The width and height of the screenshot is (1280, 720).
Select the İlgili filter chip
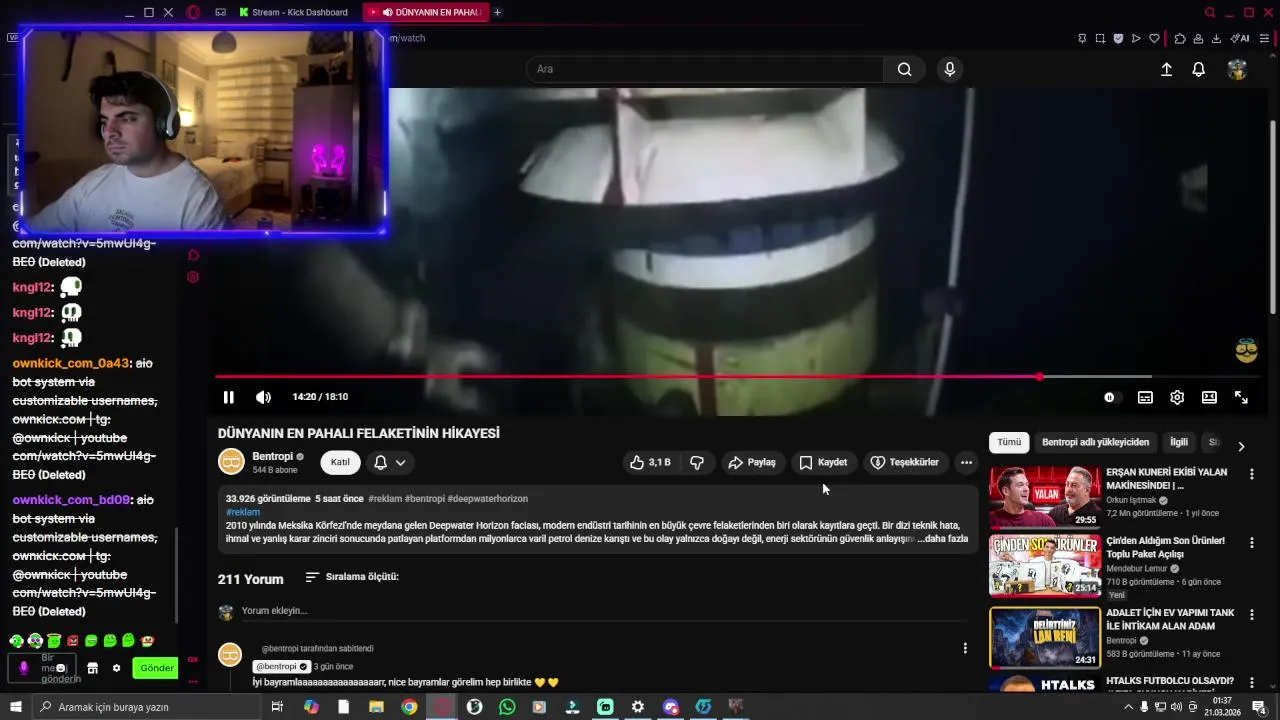click(x=1179, y=442)
